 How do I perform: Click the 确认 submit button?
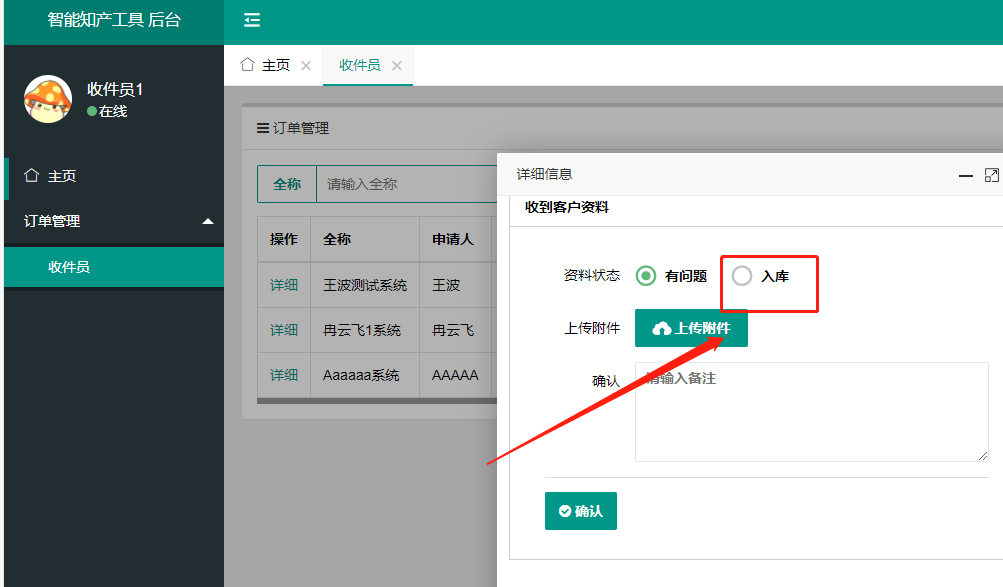coord(581,511)
